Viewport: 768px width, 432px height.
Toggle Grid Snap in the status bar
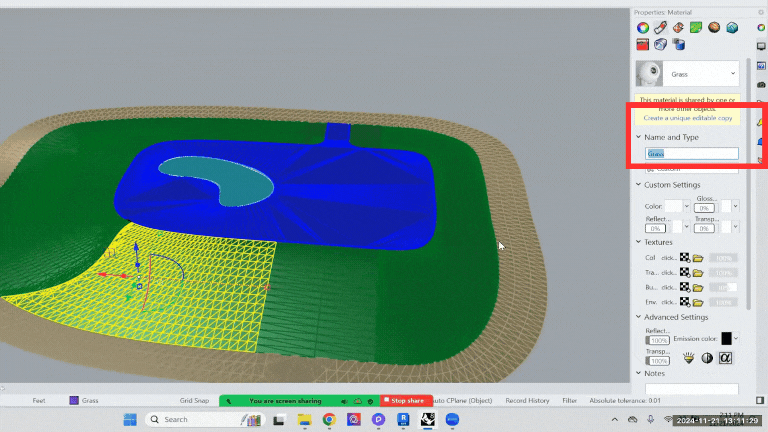194,401
